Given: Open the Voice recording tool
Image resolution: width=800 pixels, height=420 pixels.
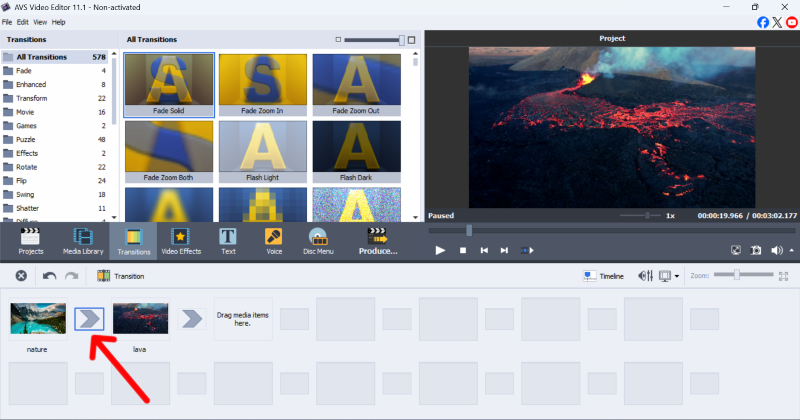Looking at the screenshot, I should pyautogui.click(x=273, y=241).
